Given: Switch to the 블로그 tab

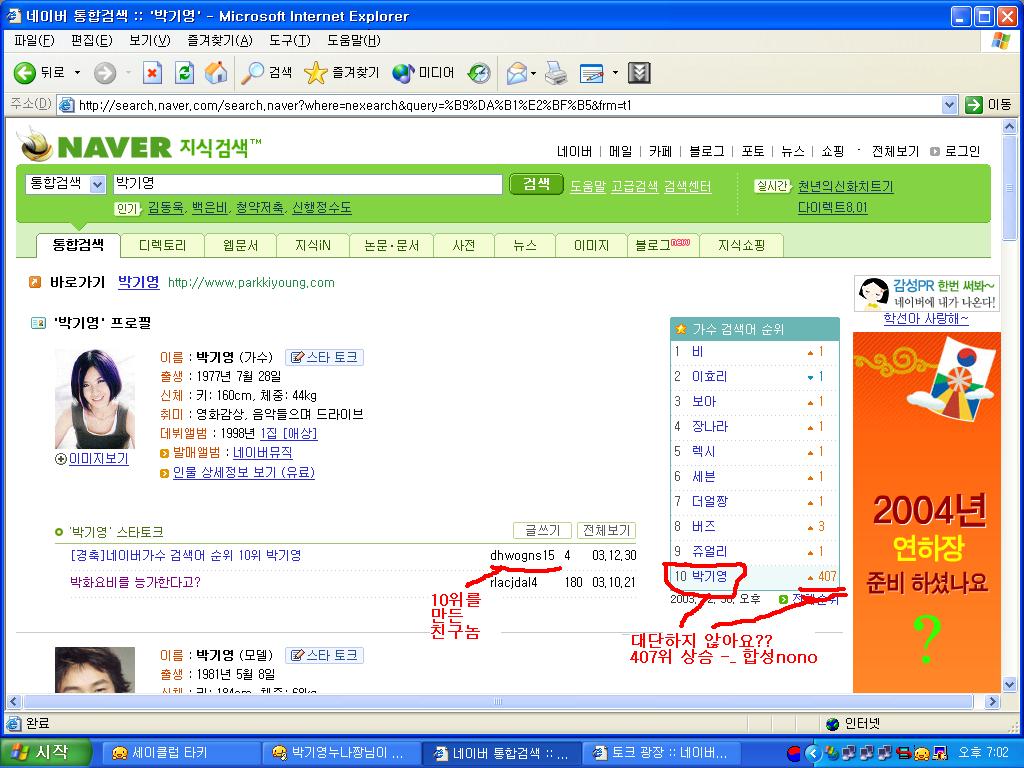Looking at the screenshot, I should pos(663,246).
